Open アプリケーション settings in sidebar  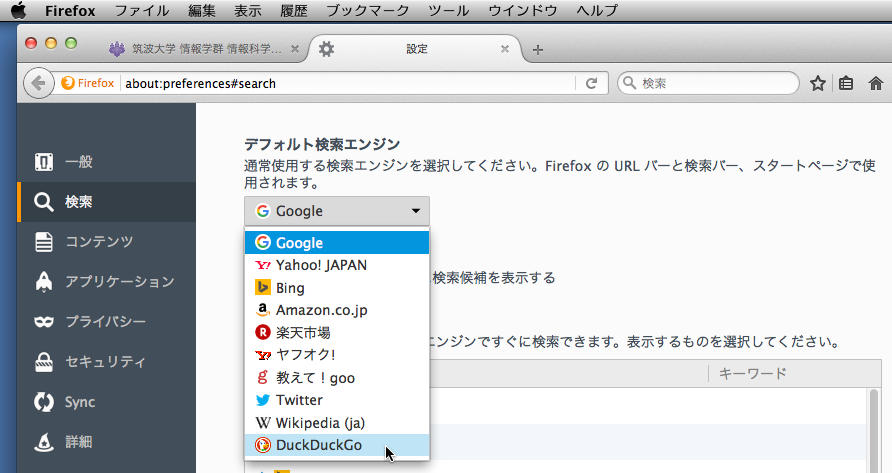(x=106, y=281)
